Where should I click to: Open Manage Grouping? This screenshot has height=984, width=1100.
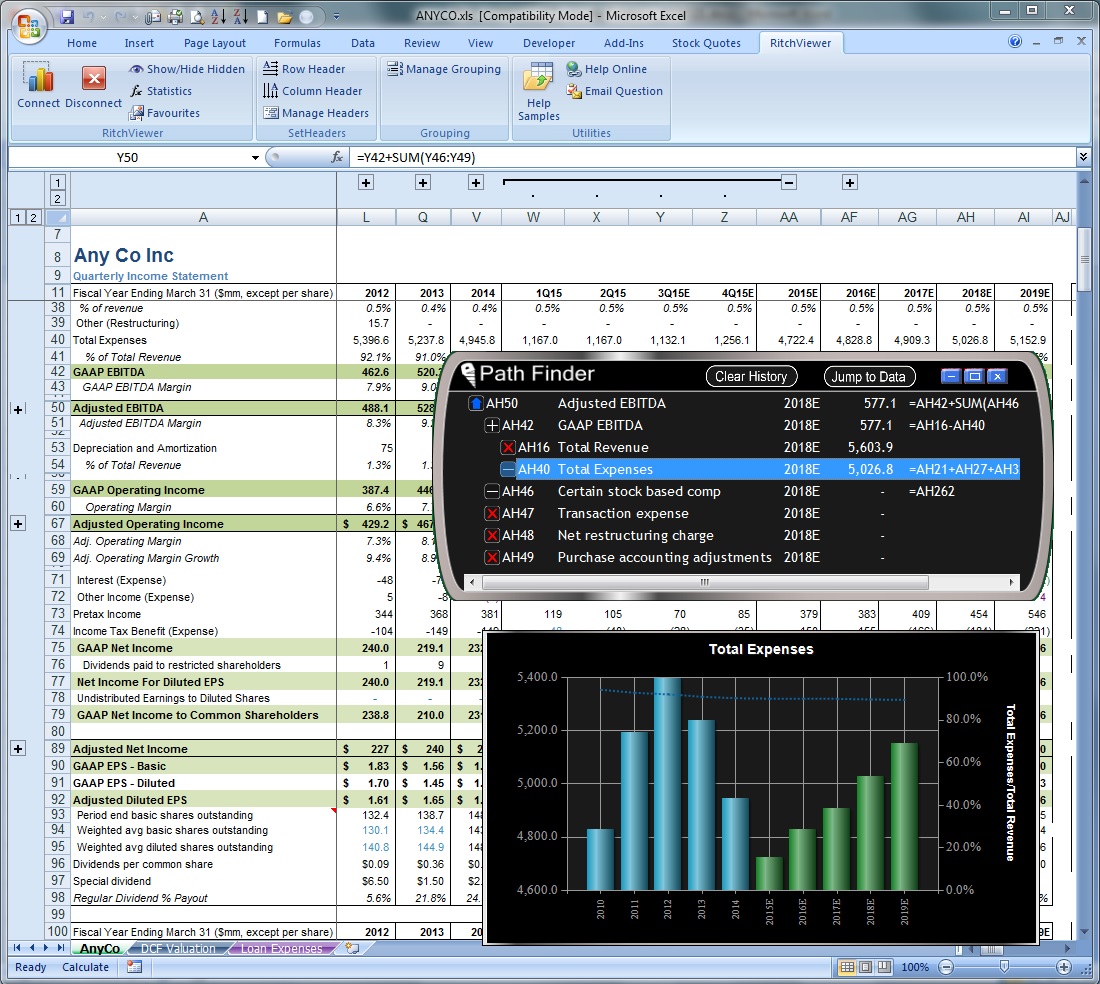click(x=444, y=69)
